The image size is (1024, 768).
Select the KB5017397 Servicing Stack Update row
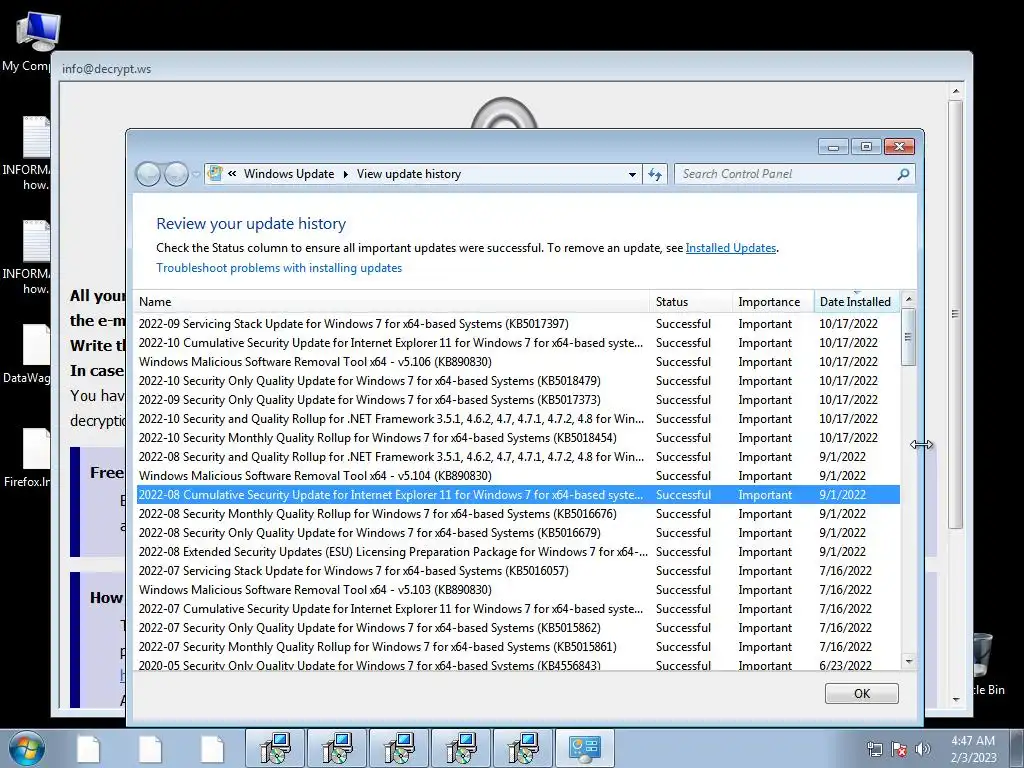coord(518,324)
